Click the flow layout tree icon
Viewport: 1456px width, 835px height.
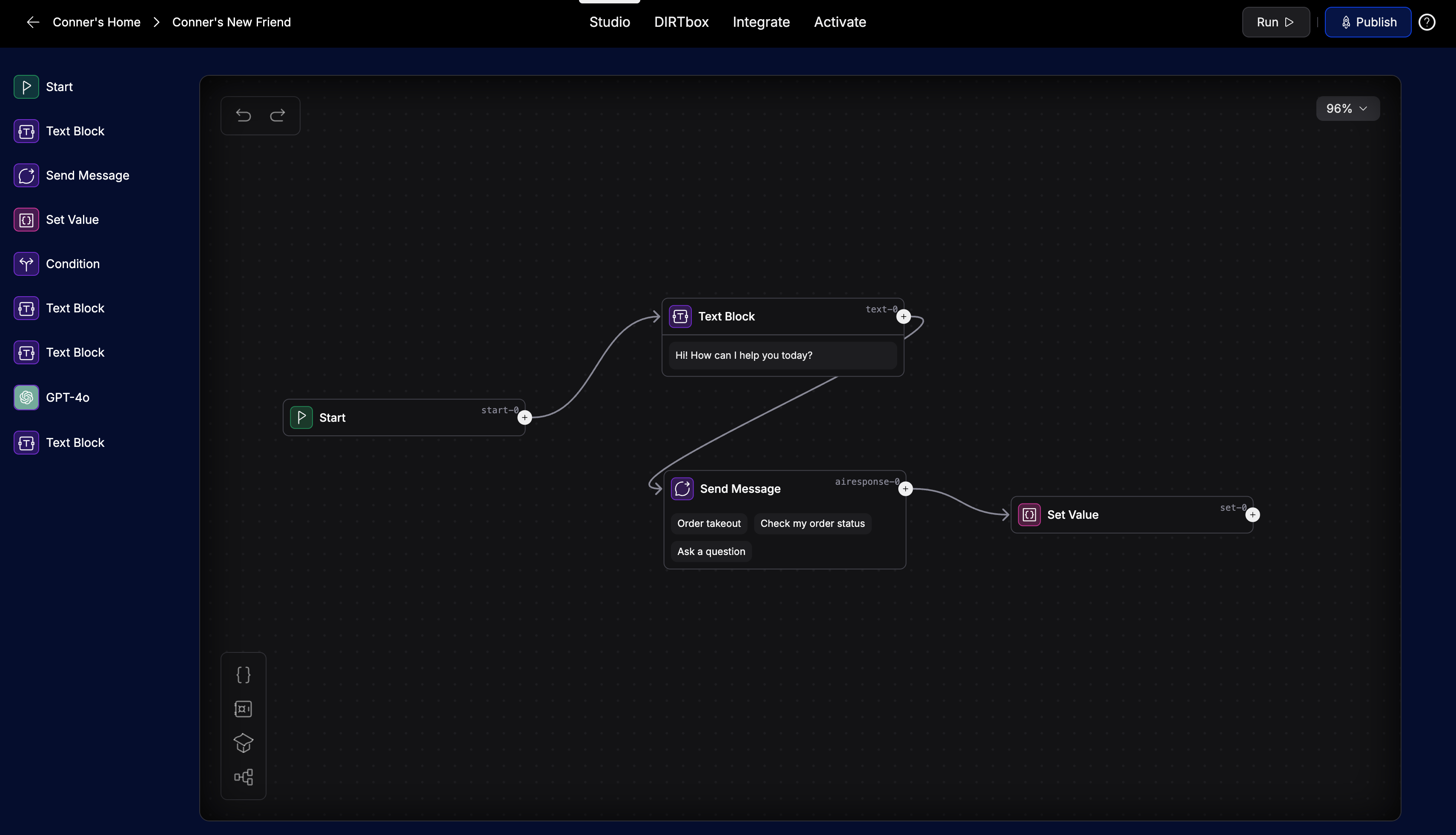point(243,777)
